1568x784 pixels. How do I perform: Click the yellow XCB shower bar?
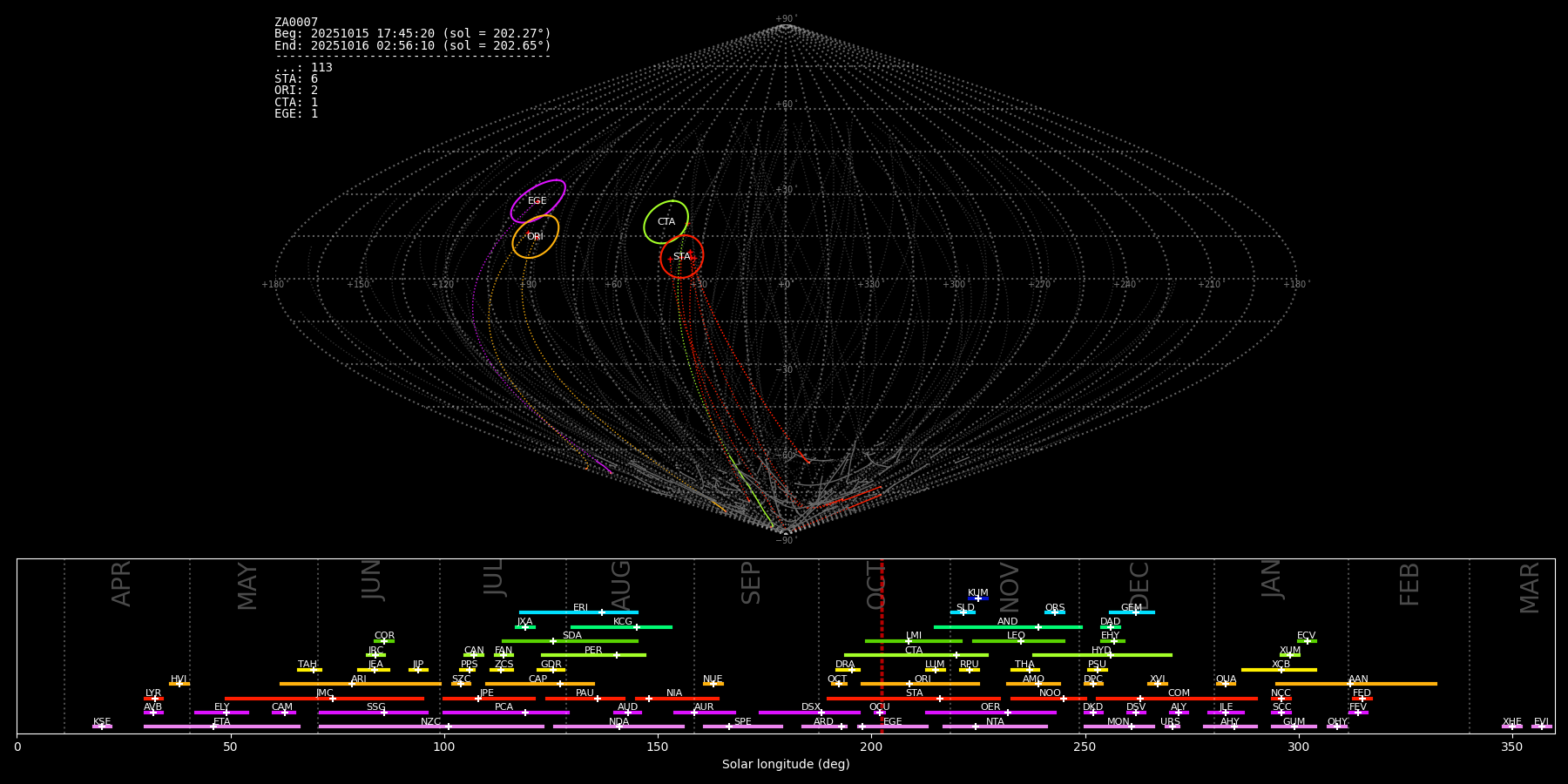pos(1279,670)
